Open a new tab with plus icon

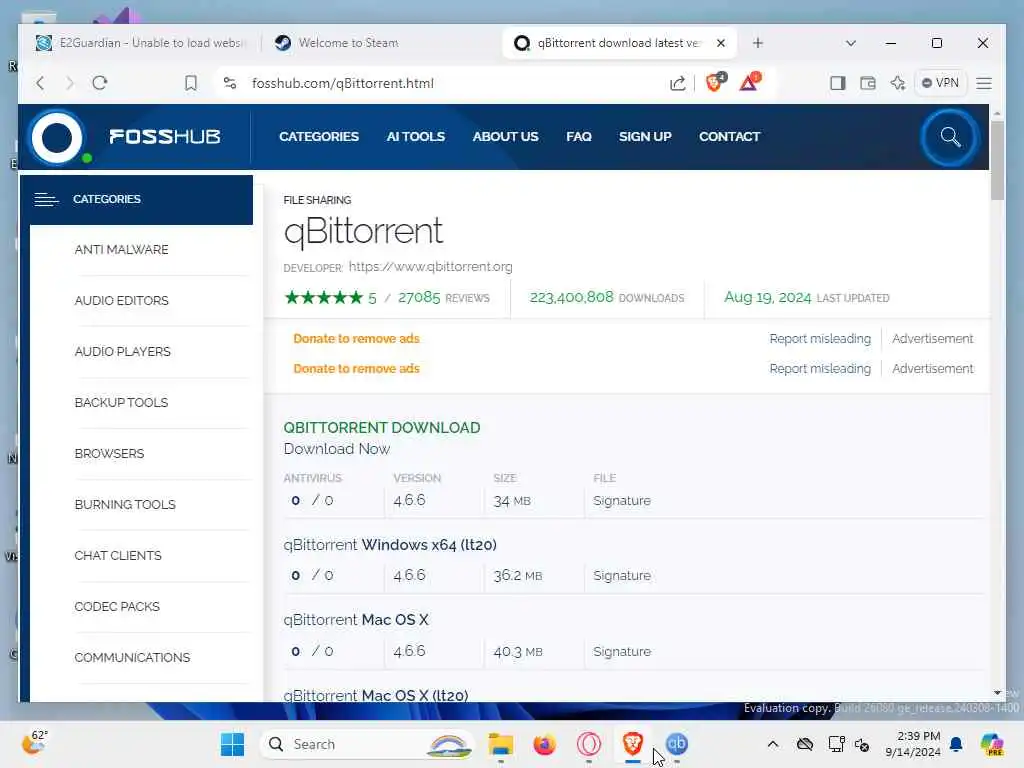click(758, 43)
